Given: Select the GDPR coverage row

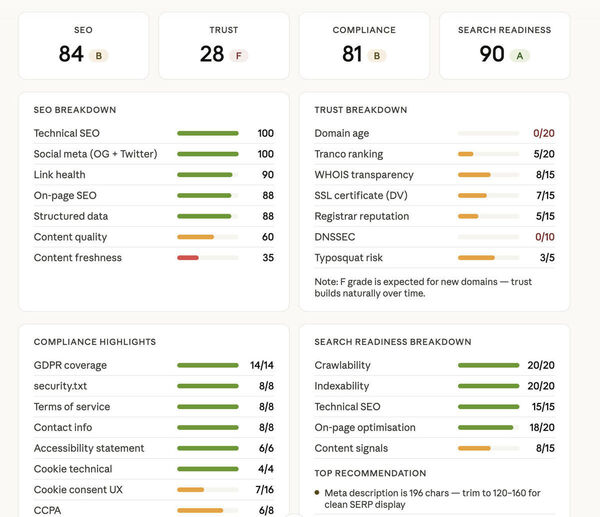Looking at the screenshot, I should pos(154,365).
